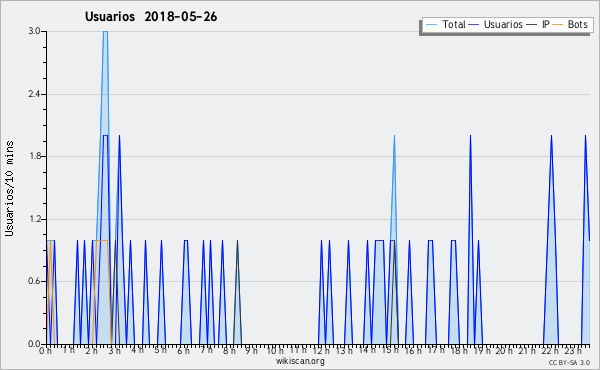
Task: Click the Bots legend entry
Action: tap(570, 25)
